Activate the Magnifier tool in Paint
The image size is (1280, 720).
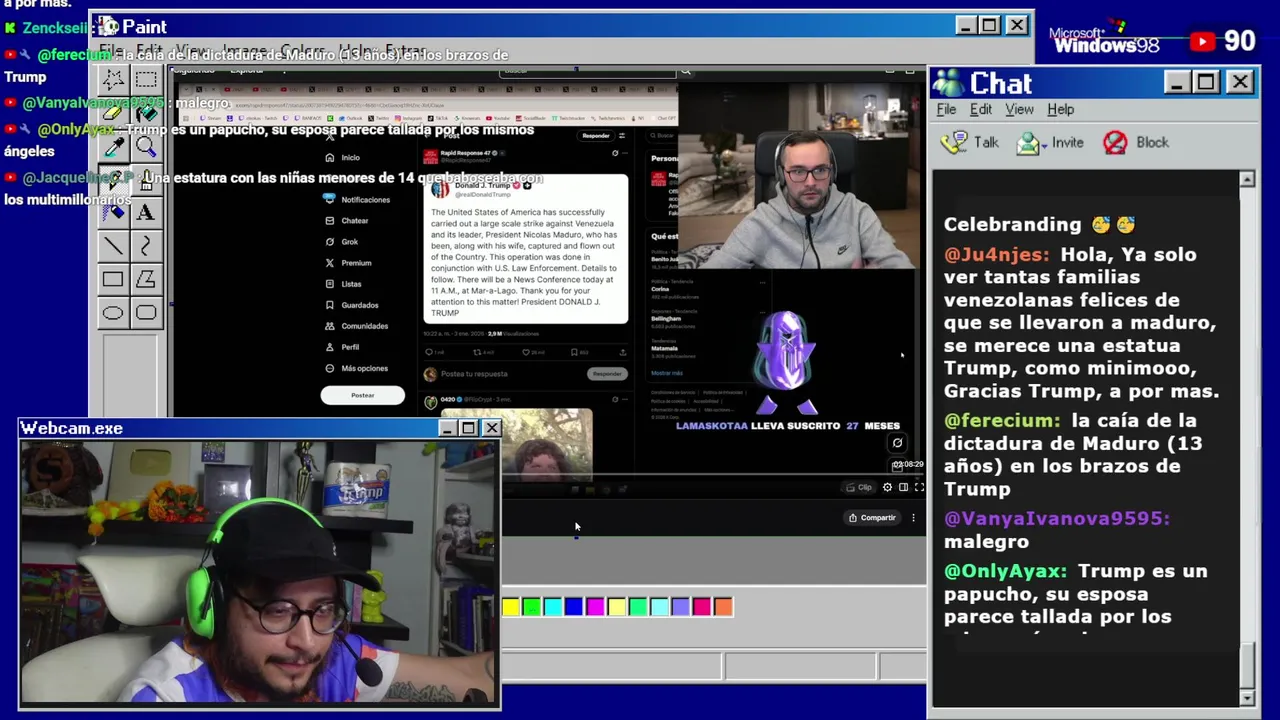(x=146, y=147)
